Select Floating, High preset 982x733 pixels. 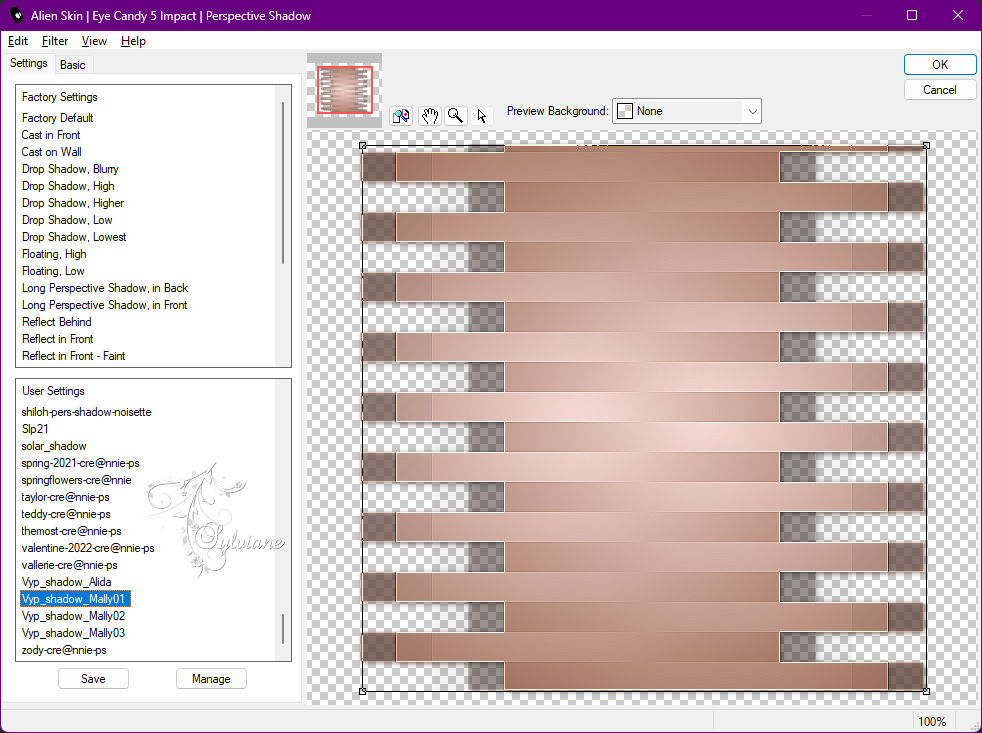coord(54,254)
